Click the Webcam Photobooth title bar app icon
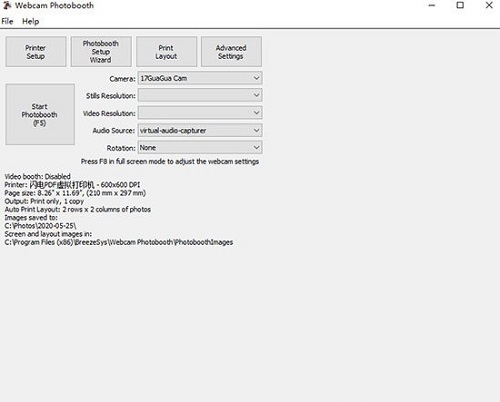500x402 pixels. click(7, 5)
